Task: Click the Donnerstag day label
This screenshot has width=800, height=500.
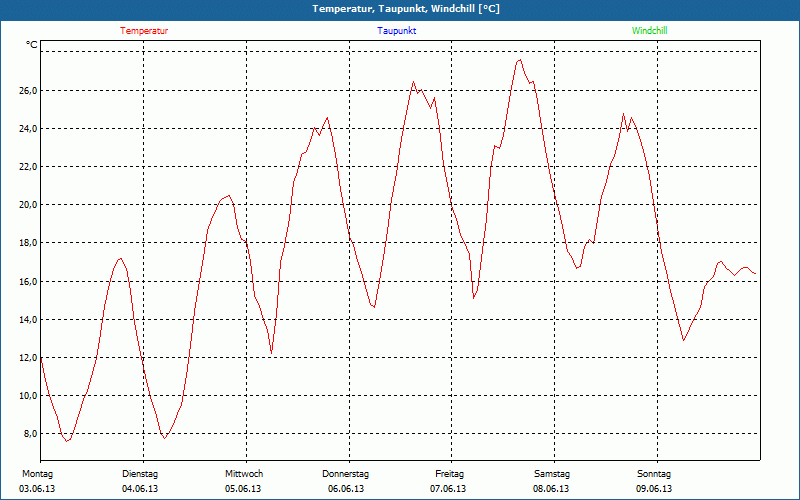Action: click(345, 474)
